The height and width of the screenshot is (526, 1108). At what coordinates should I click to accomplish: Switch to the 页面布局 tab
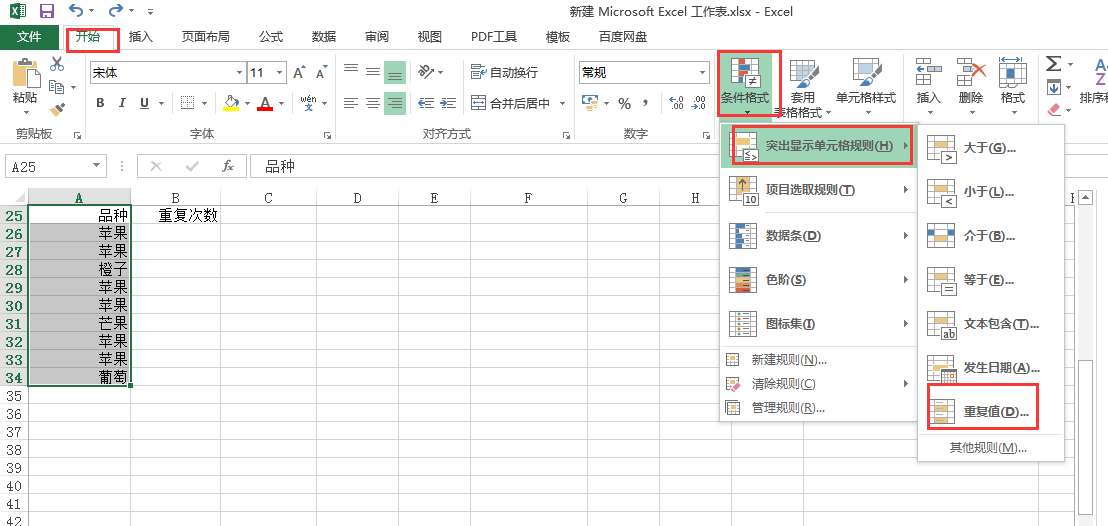pyautogui.click(x=206, y=37)
